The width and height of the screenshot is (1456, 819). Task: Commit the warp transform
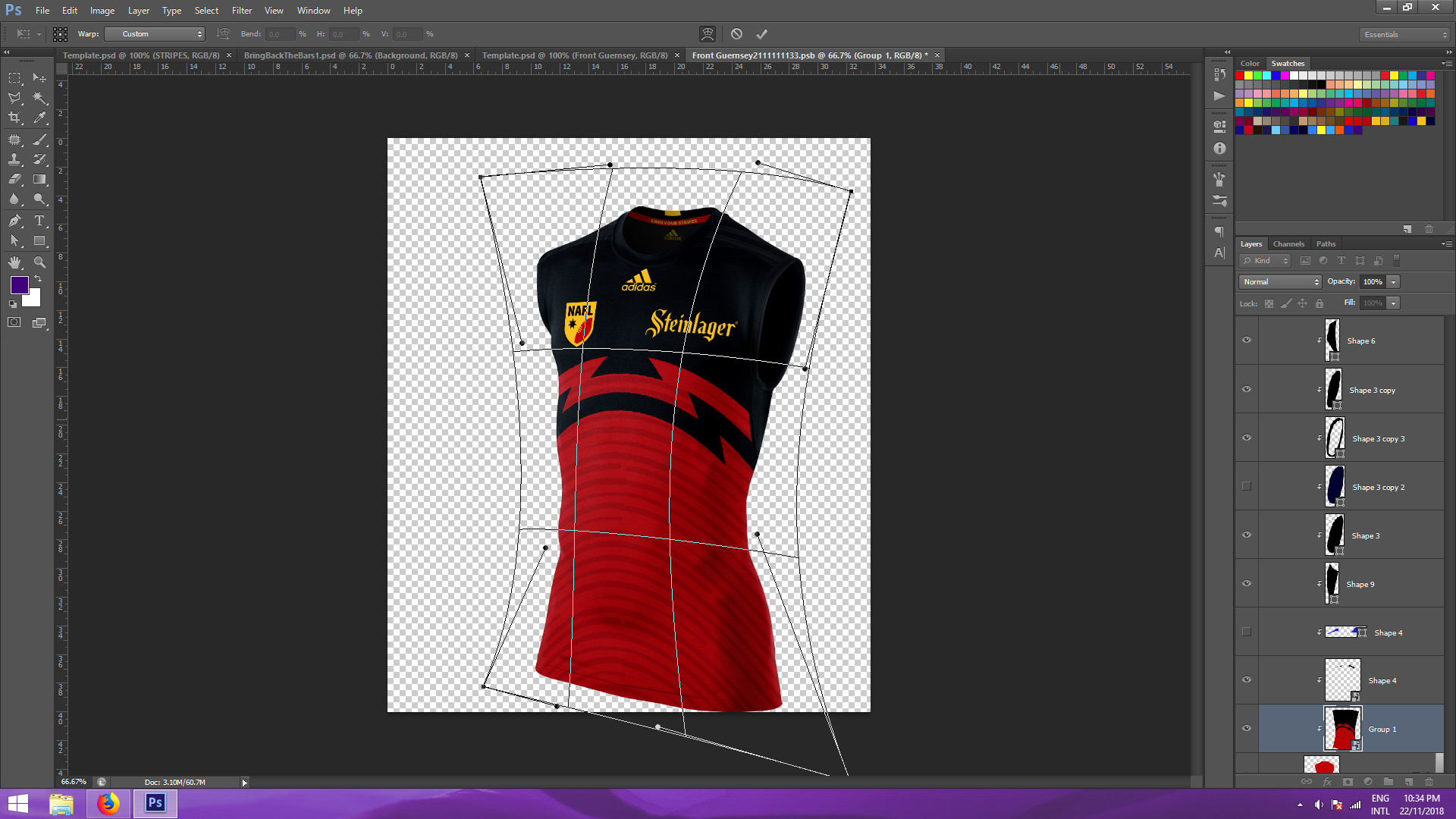pos(762,34)
